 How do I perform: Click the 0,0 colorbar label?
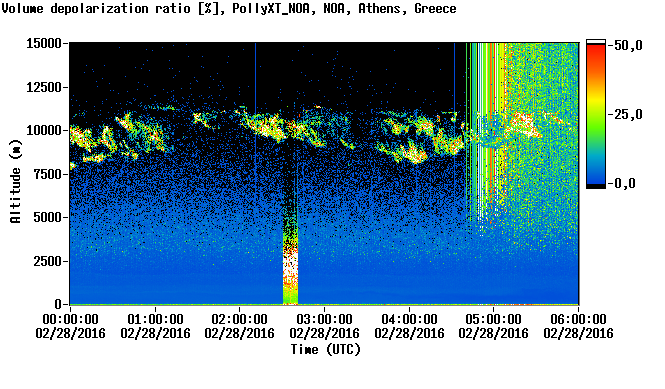(x=621, y=184)
